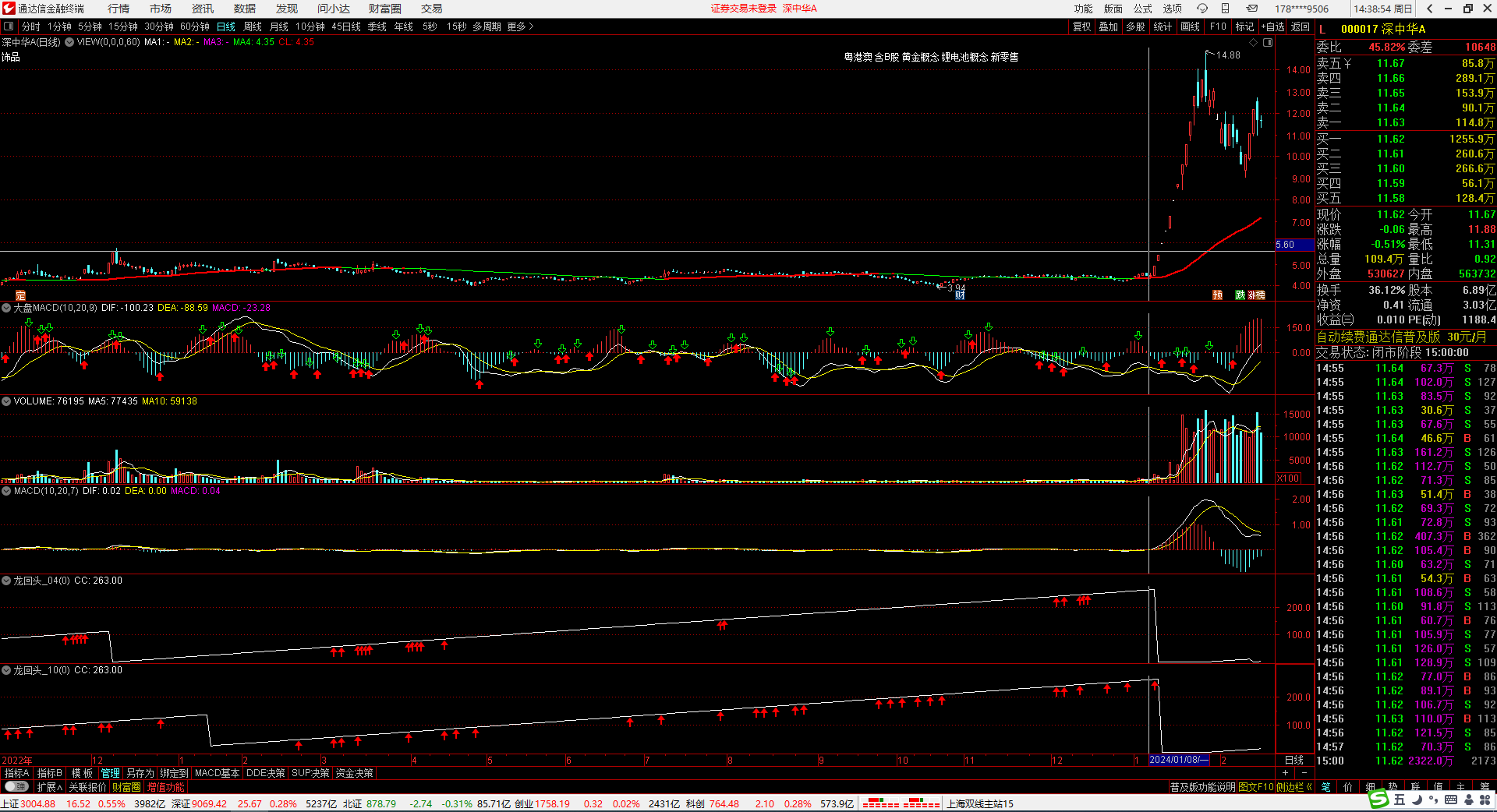
Task: Click the 画线 drawing tool button
Action: pyautogui.click(x=1191, y=26)
